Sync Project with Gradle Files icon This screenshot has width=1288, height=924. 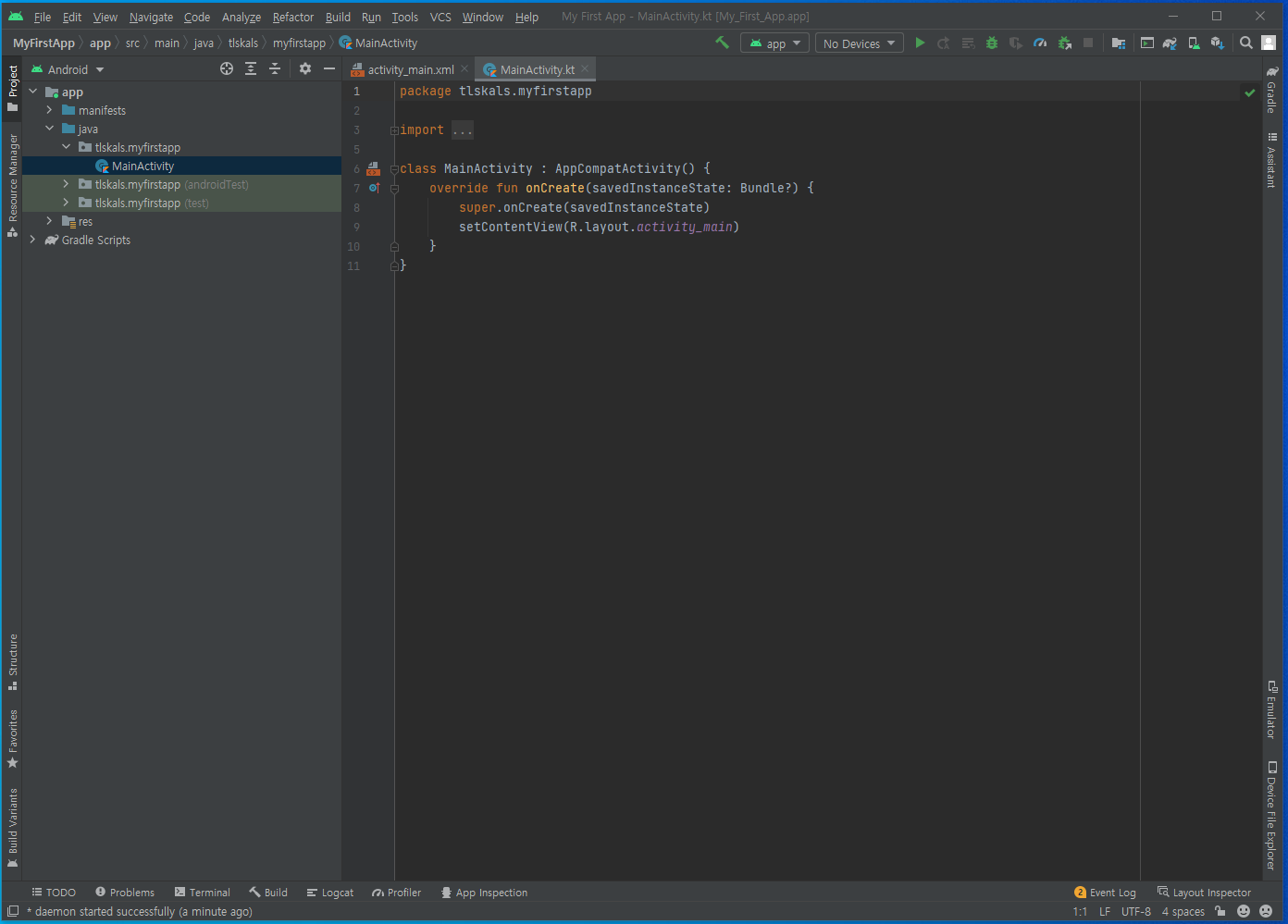(x=1170, y=43)
